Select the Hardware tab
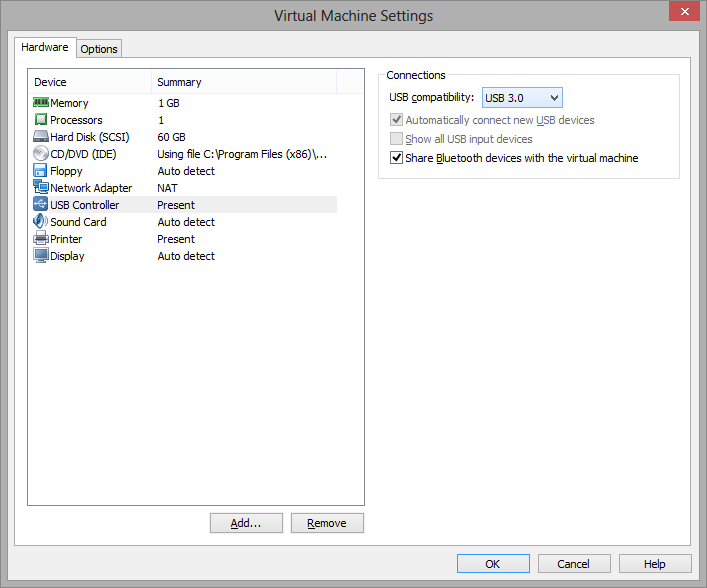Viewport: 707px width, 588px height. [45, 47]
